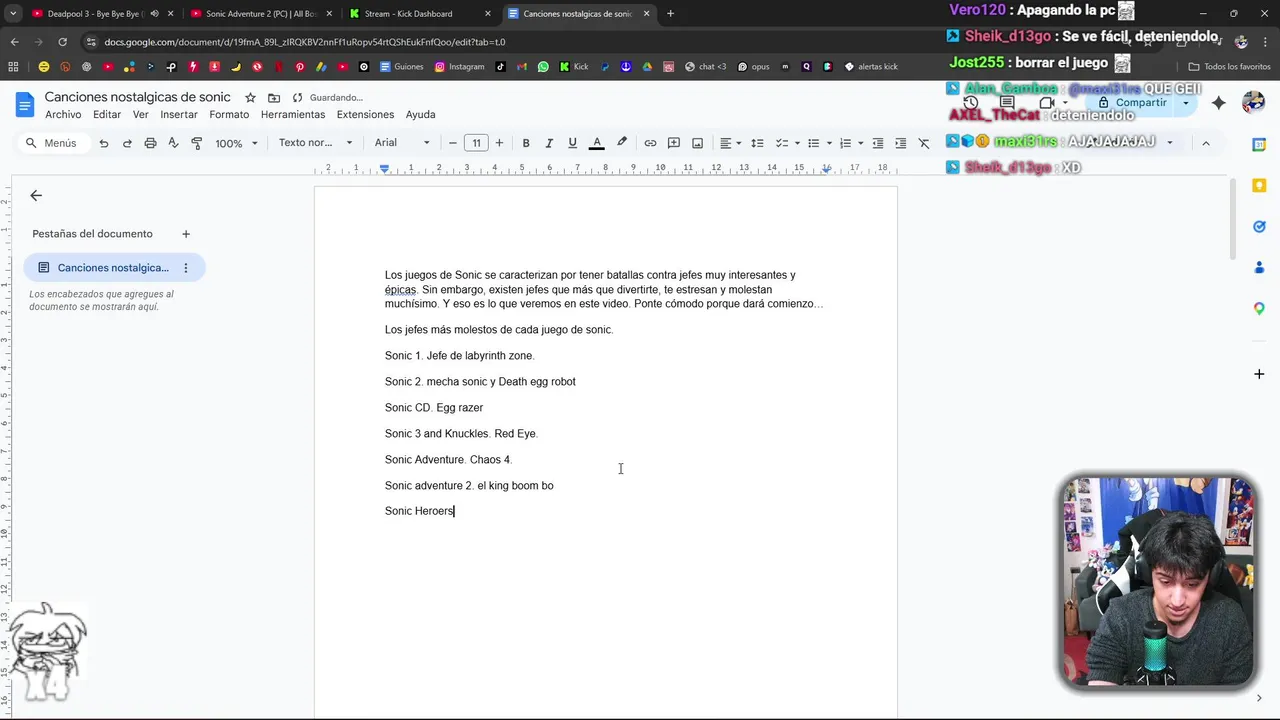Print the document with printer icon
Screen dimensions: 1280x720
pyautogui.click(x=150, y=143)
